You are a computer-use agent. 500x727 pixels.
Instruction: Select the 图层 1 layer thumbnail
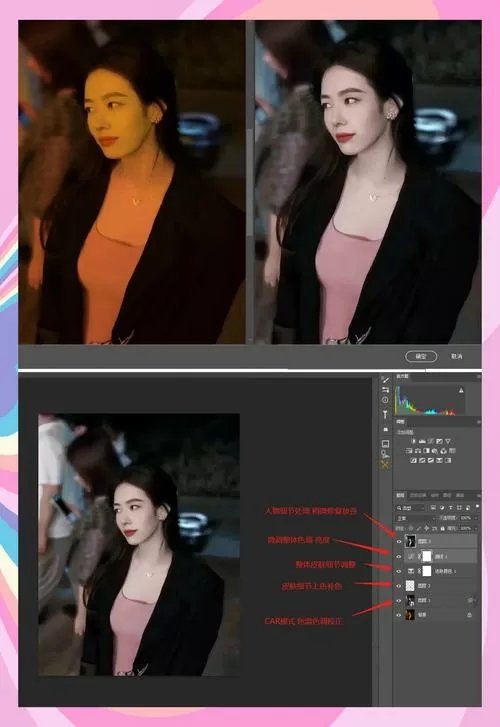click(410, 600)
